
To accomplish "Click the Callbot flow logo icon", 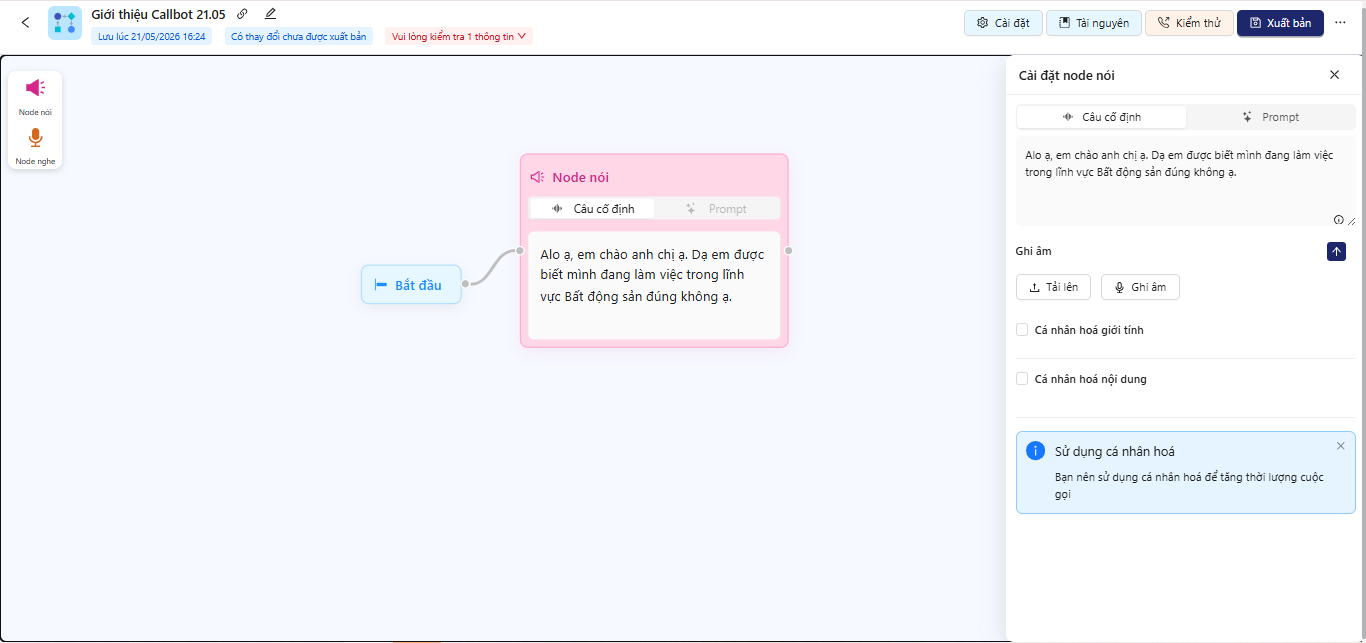I will point(65,22).
